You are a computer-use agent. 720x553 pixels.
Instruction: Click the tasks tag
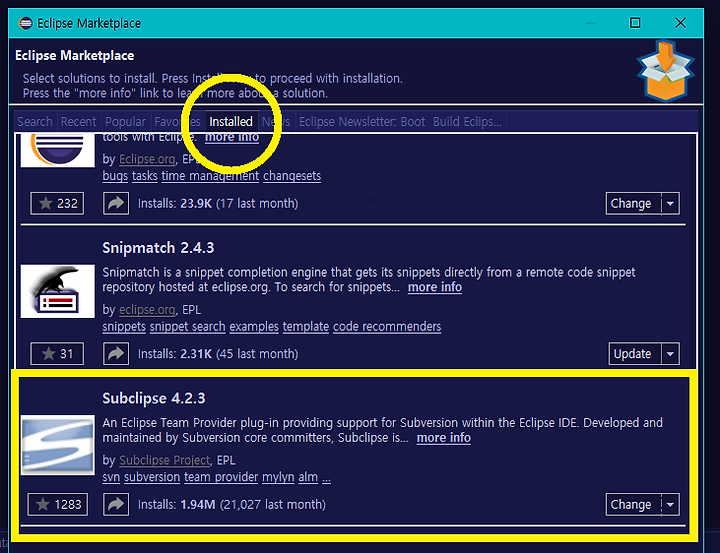click(145, 176)
